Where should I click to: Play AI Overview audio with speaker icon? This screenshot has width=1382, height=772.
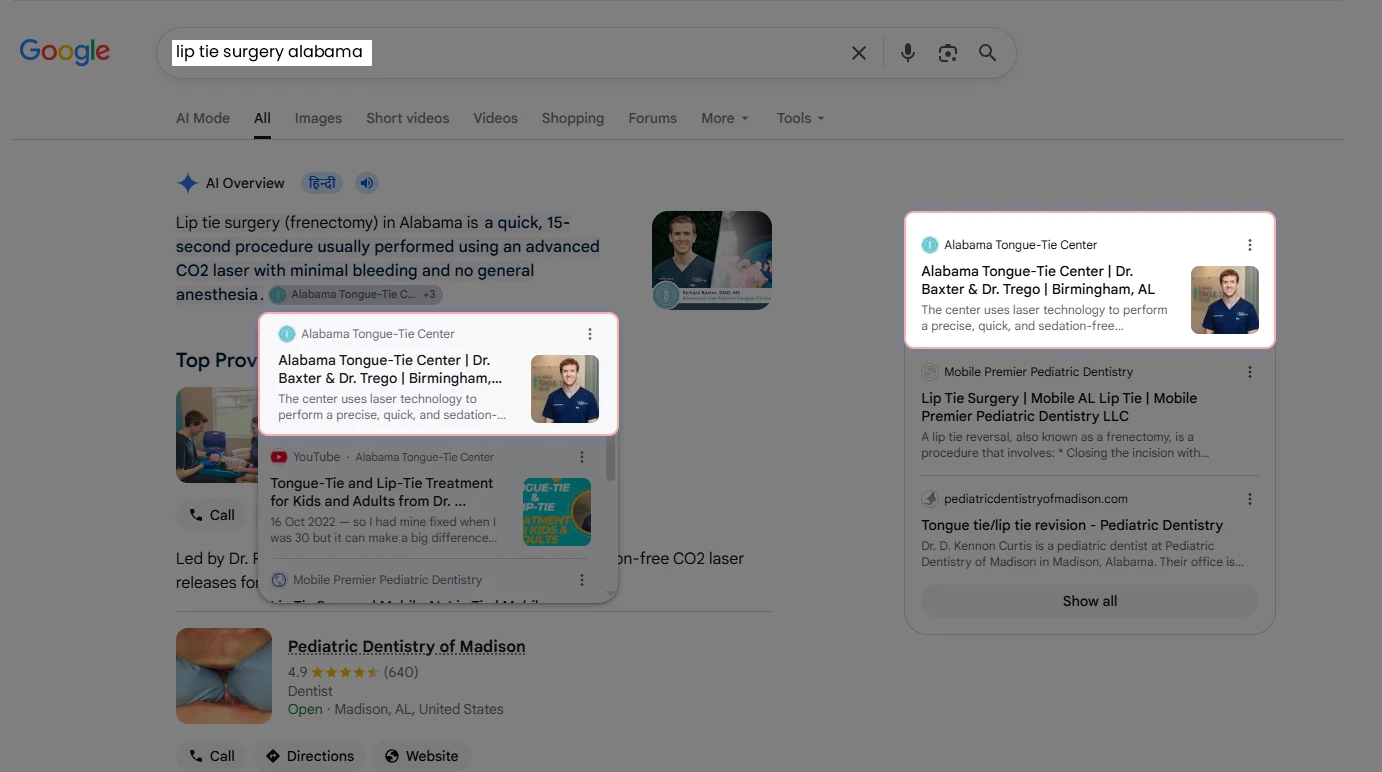(x=367, y=183)
